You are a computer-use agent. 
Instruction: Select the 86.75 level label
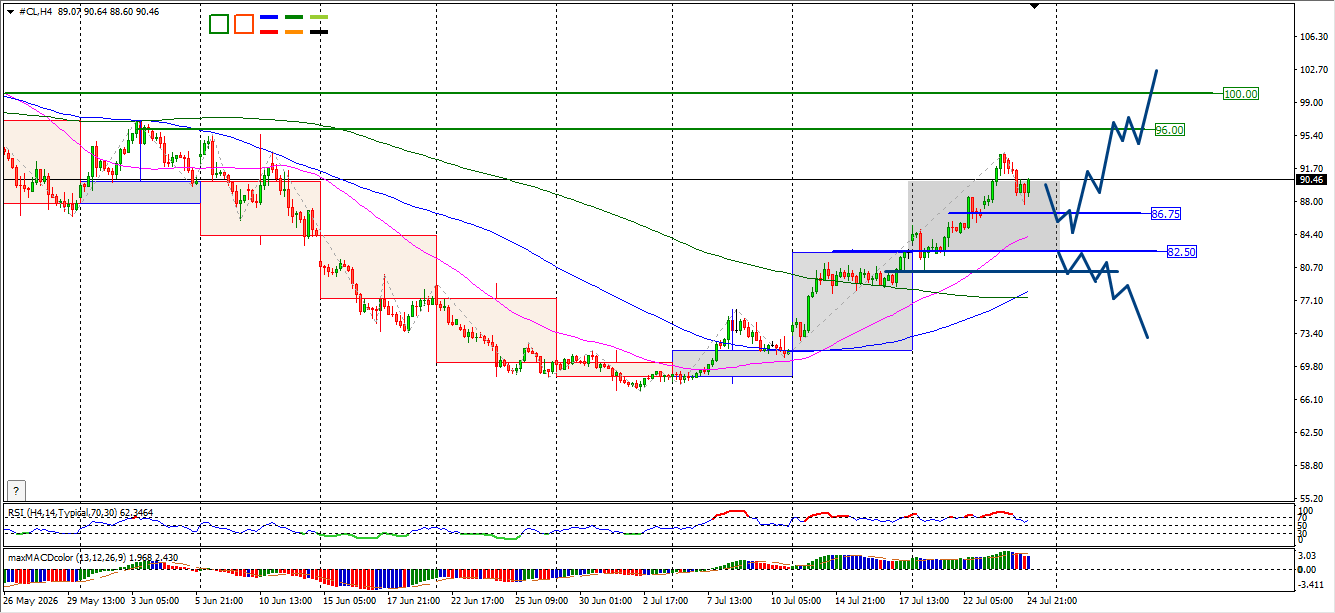[1166, 214]
